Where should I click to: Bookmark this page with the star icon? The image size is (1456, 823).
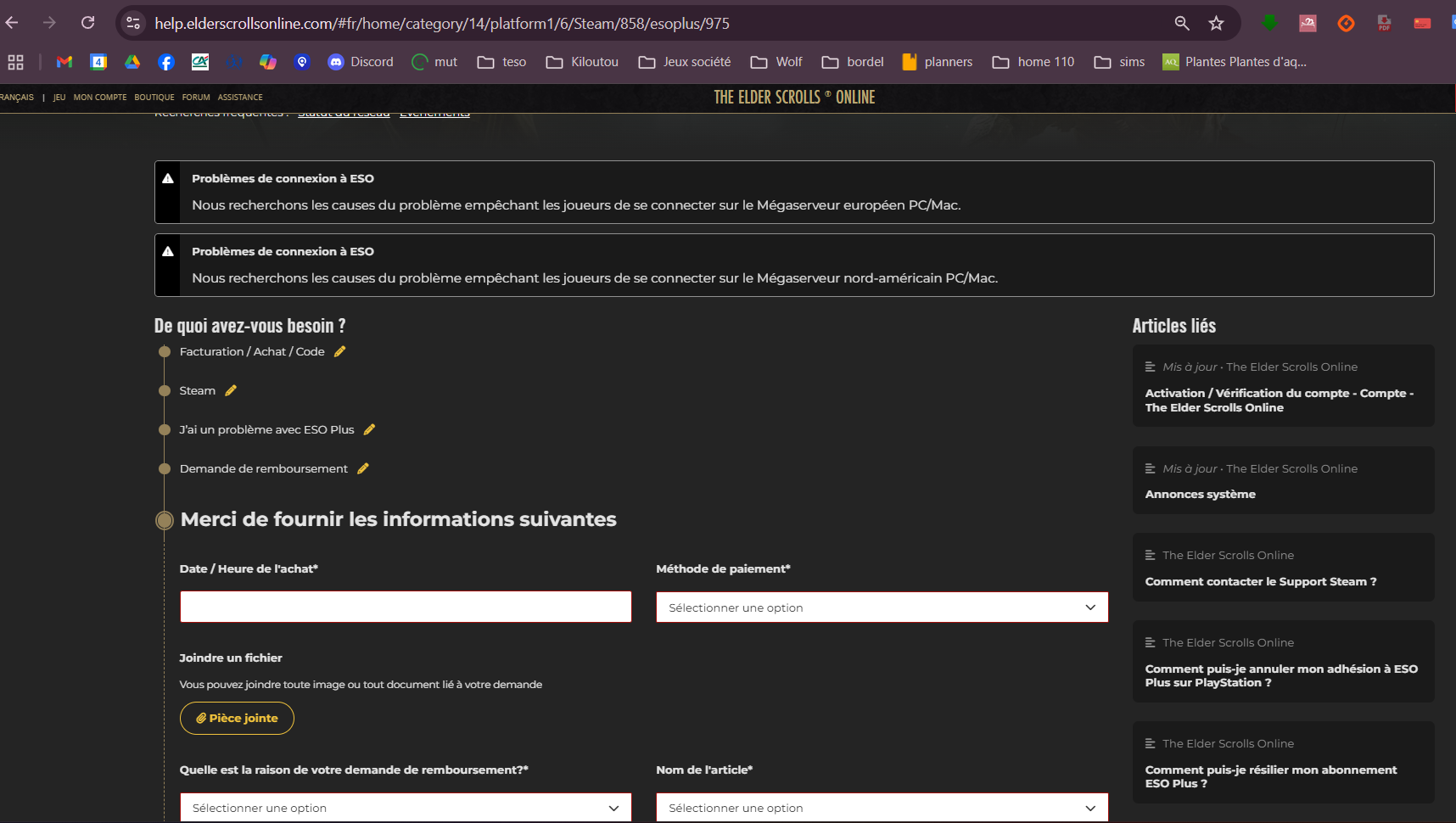1216,23
